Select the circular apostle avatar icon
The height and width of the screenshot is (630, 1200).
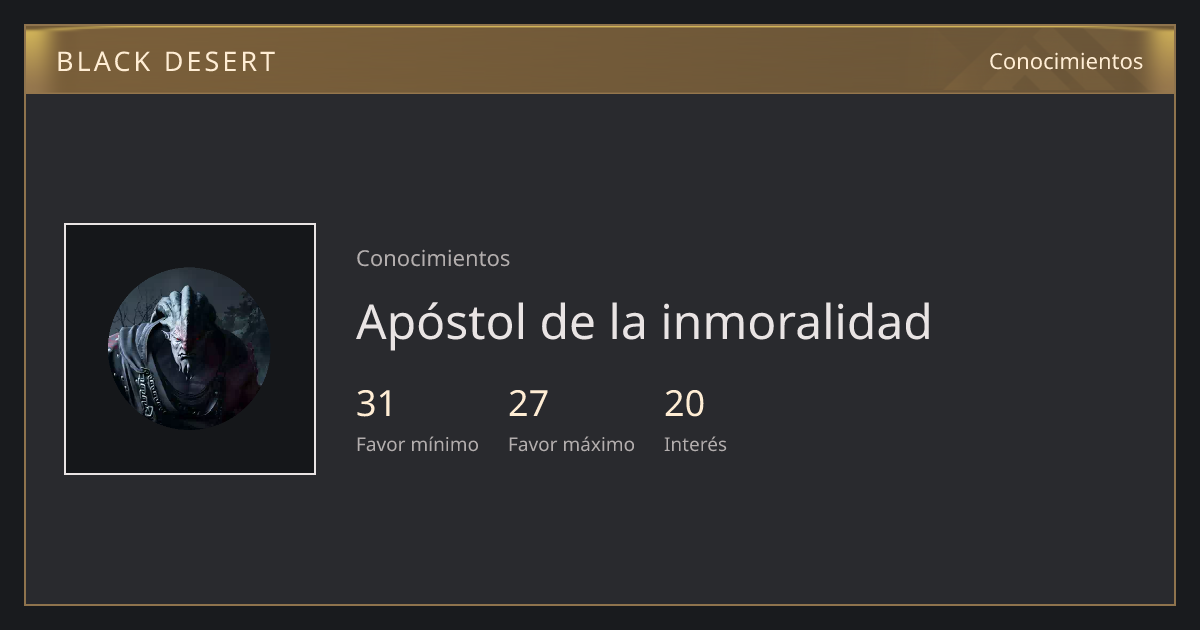[x=190, y=349]
